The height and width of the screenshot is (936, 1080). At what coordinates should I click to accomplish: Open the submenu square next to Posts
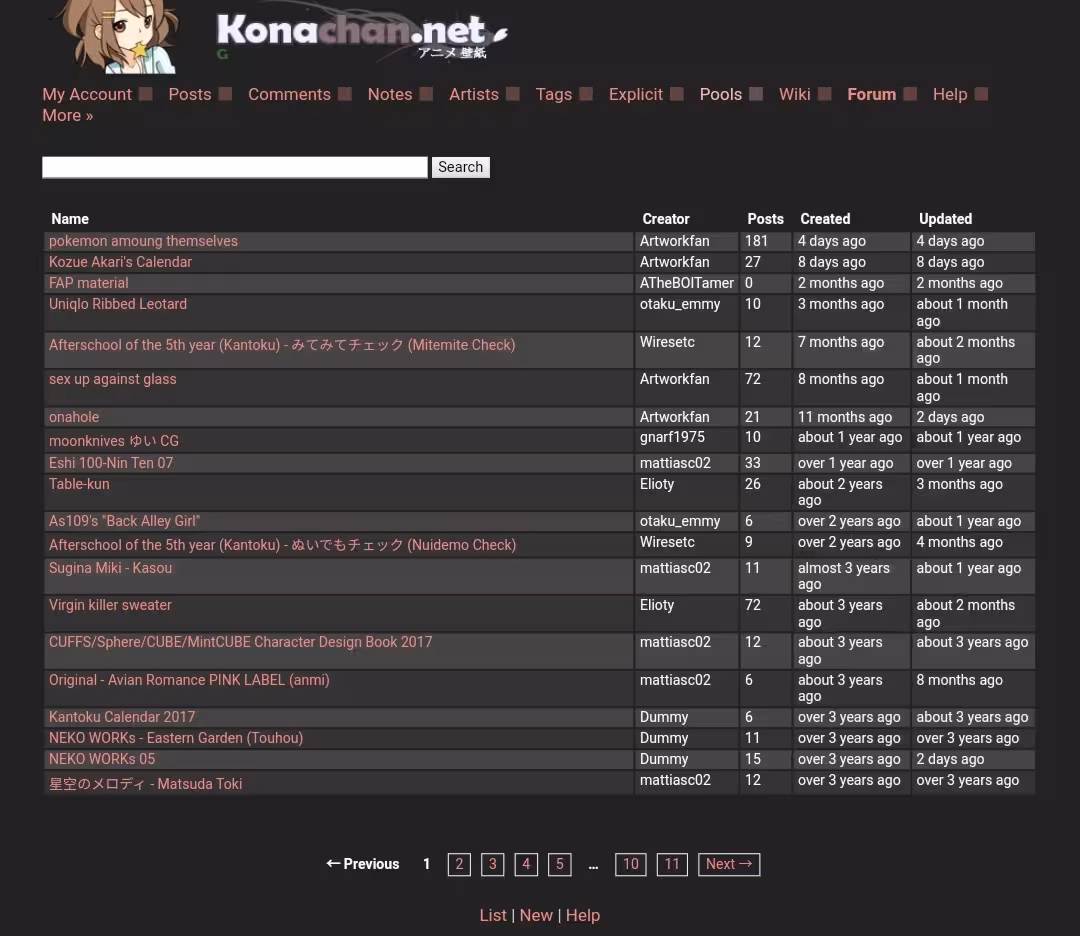225,94
